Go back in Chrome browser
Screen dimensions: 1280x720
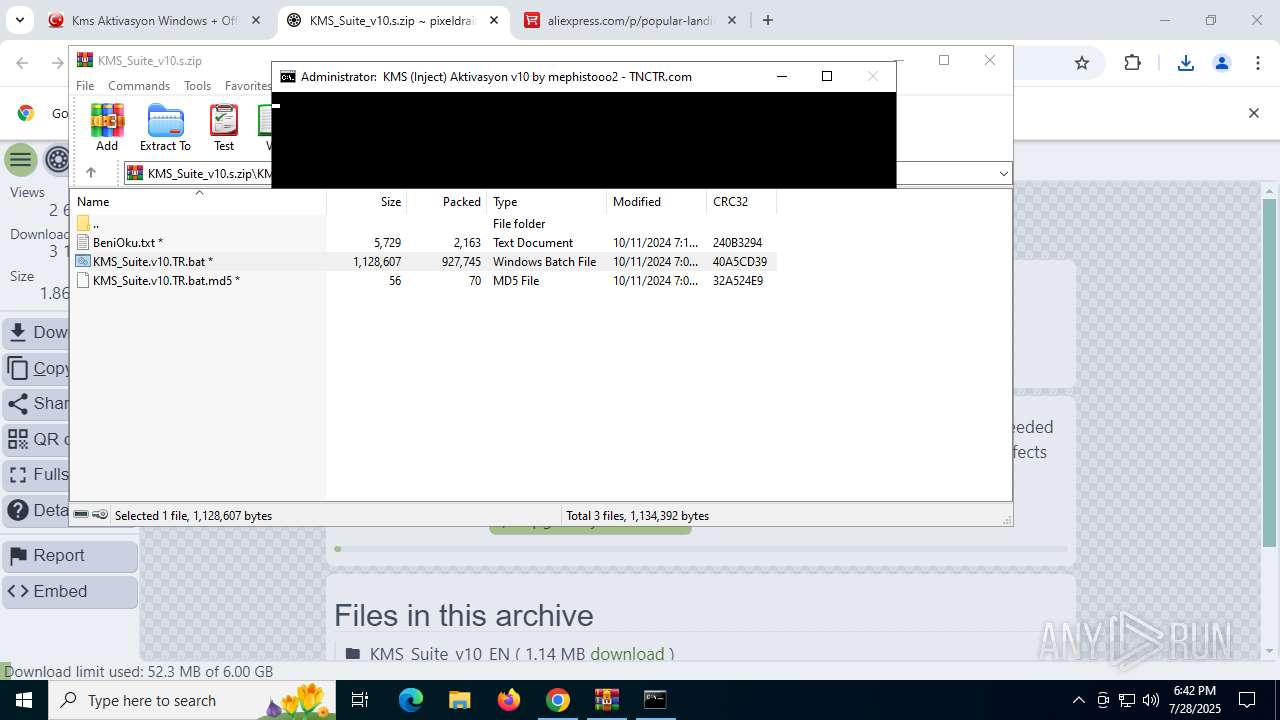click(23, 63)
